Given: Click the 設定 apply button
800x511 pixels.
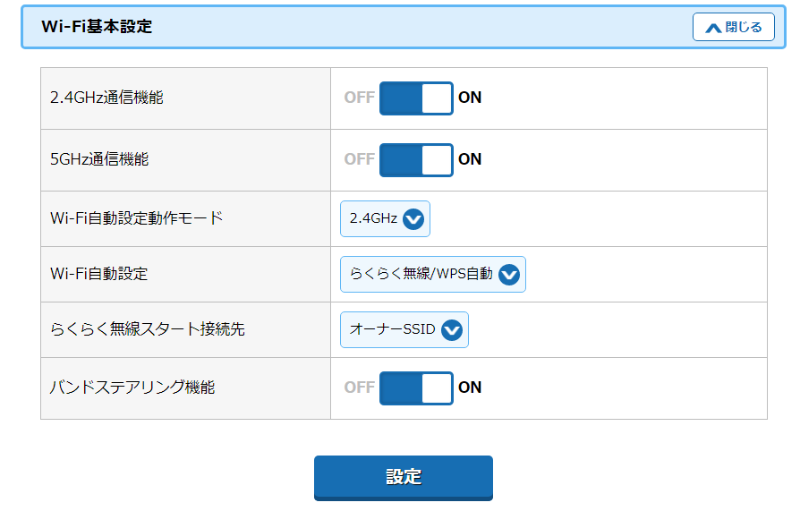Looking at the screenshot, I should point(403,477).
